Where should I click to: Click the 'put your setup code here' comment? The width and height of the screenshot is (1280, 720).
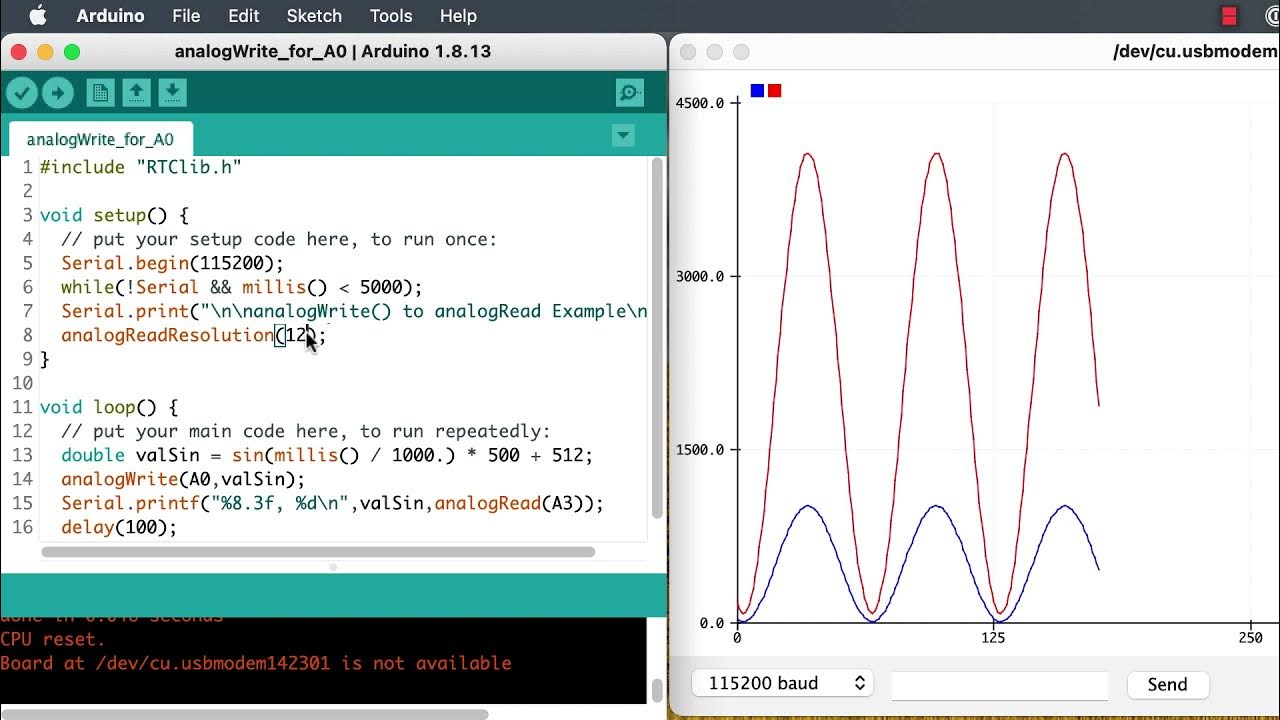click(x=279, y=239)
